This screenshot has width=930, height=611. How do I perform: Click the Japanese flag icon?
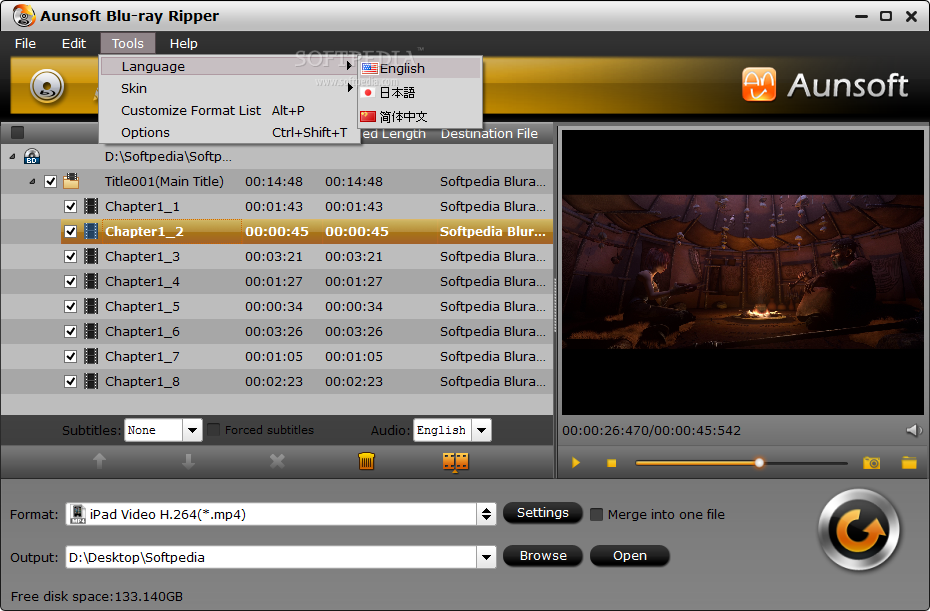(368, 93)
